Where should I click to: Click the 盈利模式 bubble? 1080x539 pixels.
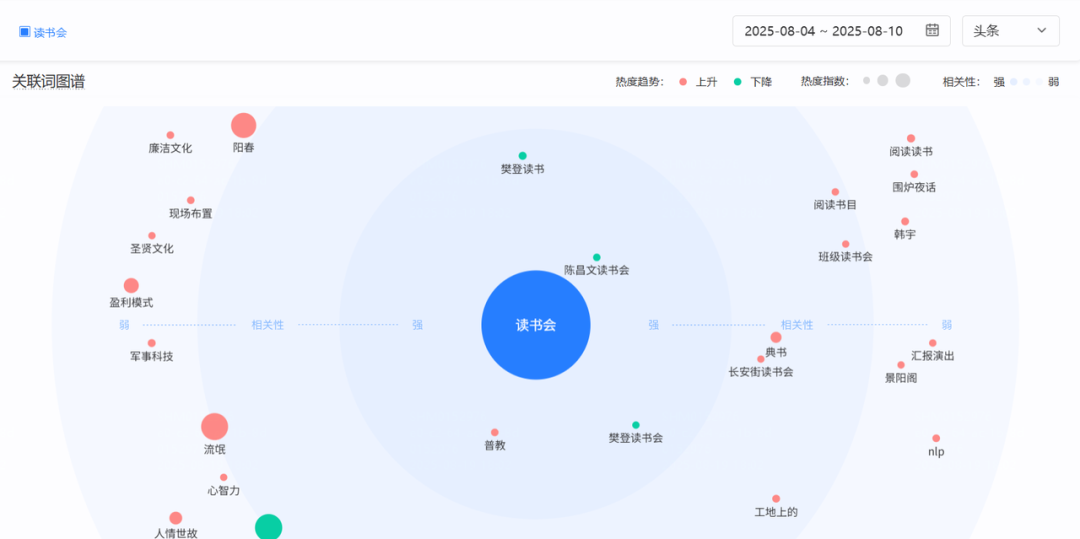click(131, 285)
